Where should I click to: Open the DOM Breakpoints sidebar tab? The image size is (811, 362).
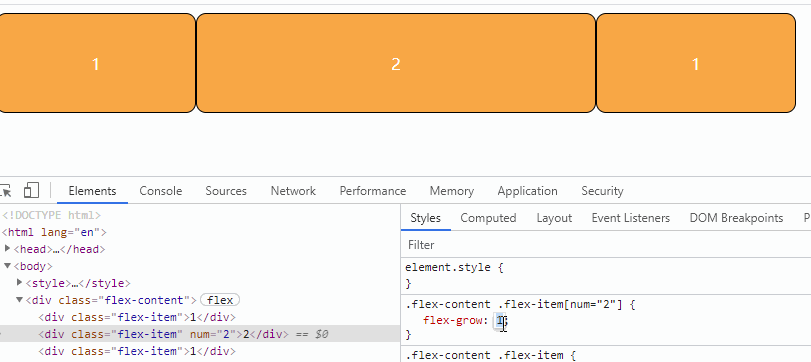736,218
